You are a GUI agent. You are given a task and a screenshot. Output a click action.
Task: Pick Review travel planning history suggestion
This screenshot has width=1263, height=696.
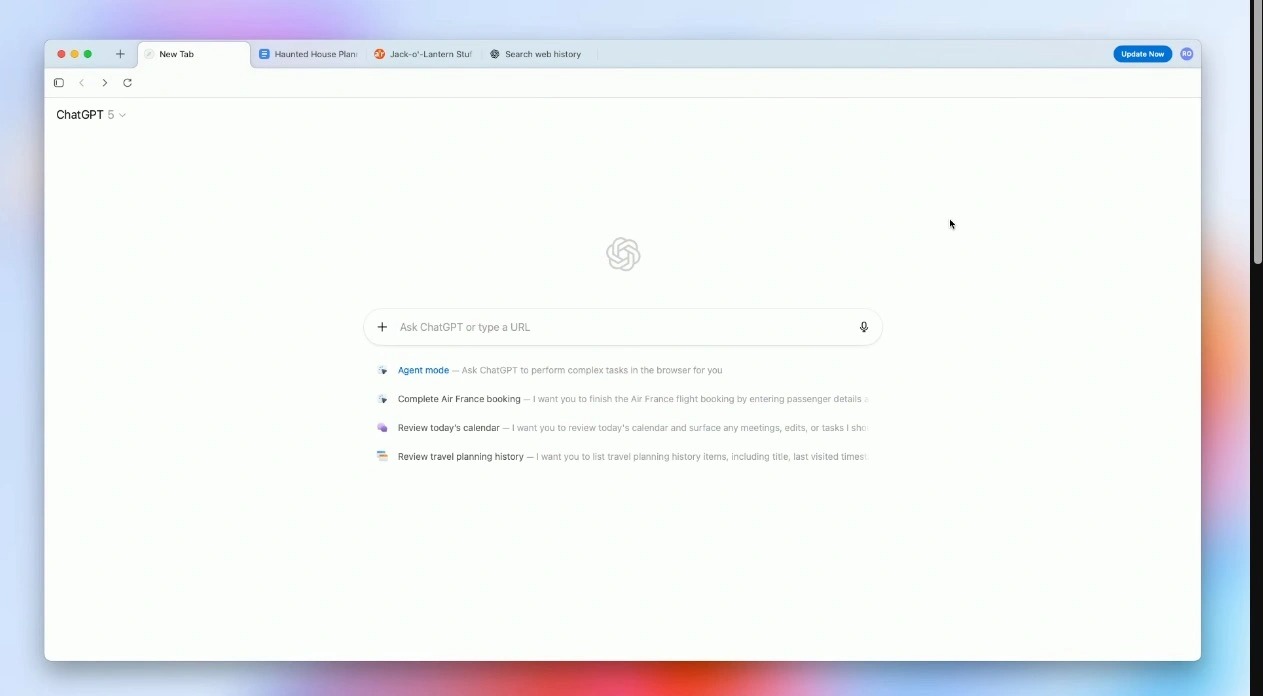click(x=460, y=457)
